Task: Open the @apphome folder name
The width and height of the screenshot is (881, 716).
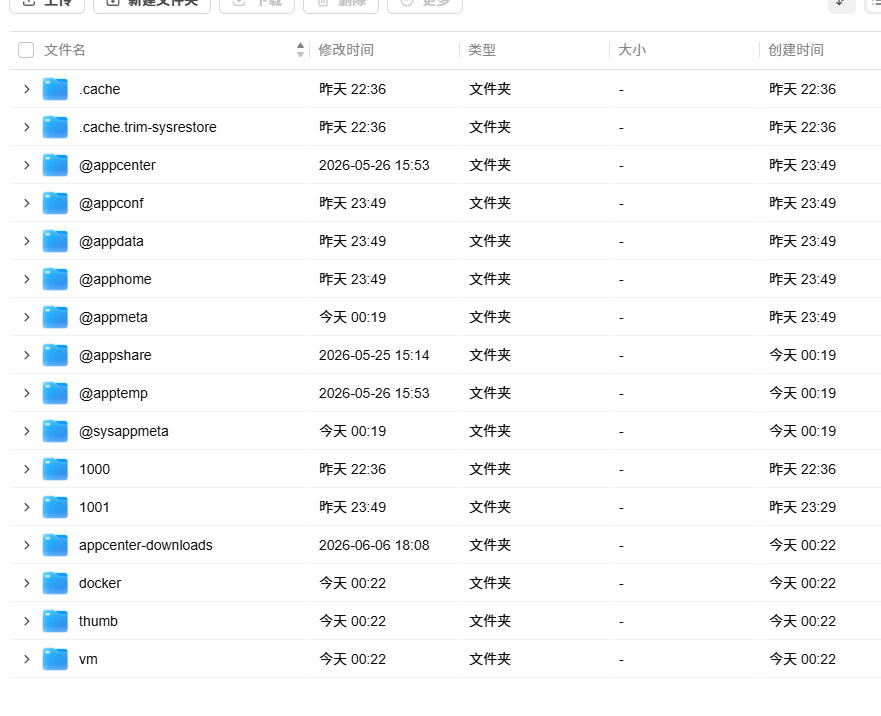Action: pos(115,279)
